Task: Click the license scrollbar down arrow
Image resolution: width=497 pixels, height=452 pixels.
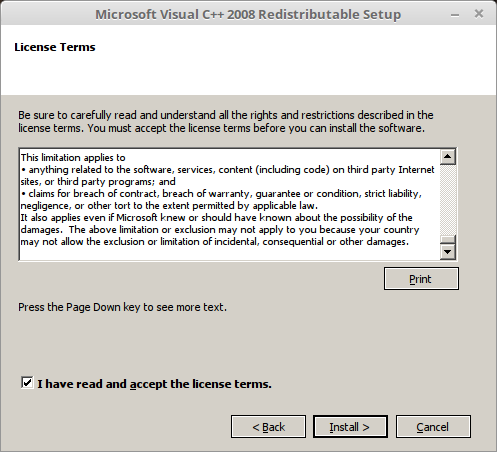Action: pyautogui.click(x=447, y=252)
